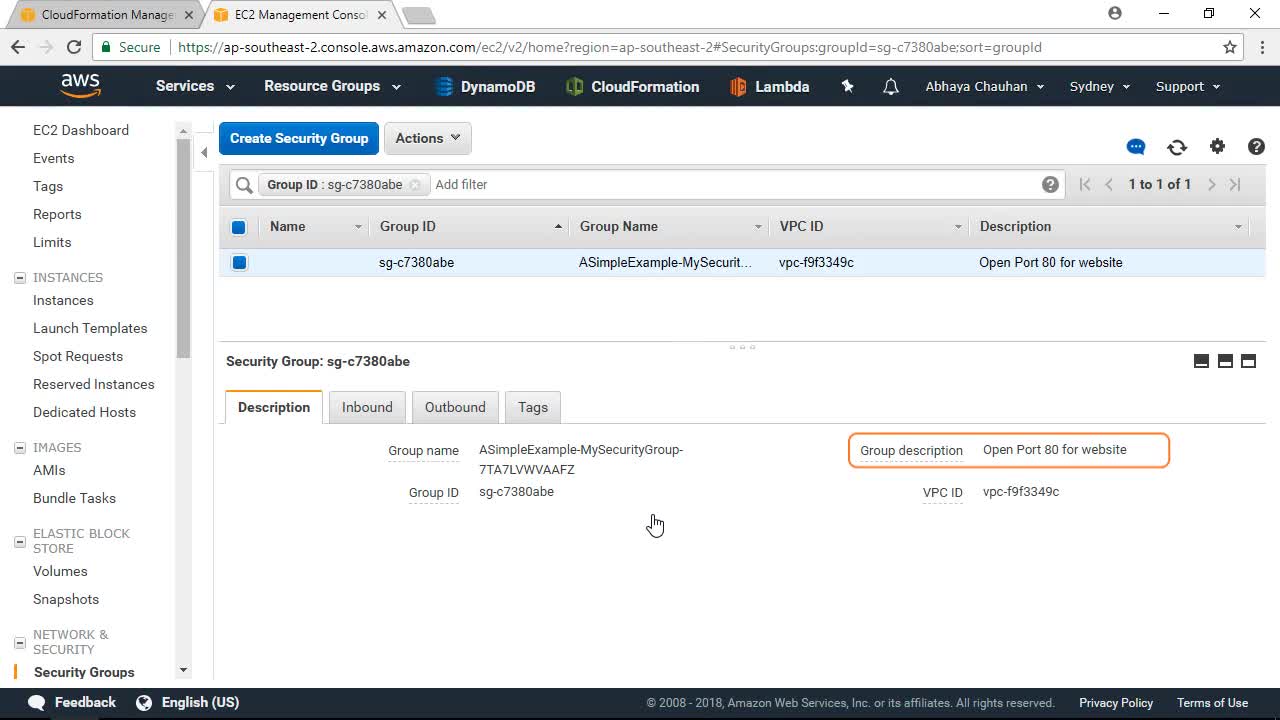
Task: Bookmark this page with the star icon
Action: point(1230,47)
